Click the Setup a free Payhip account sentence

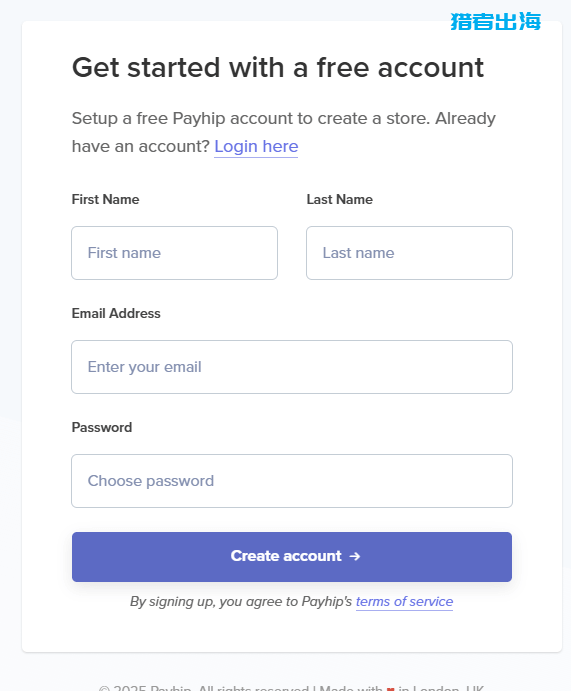click(251, 118)
